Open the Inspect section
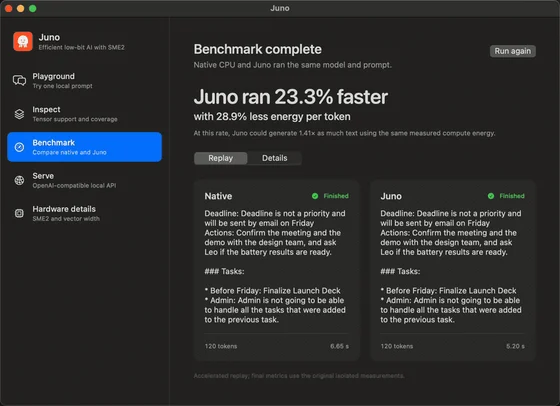The image size is (560, 406). click(x=85, y=114)
